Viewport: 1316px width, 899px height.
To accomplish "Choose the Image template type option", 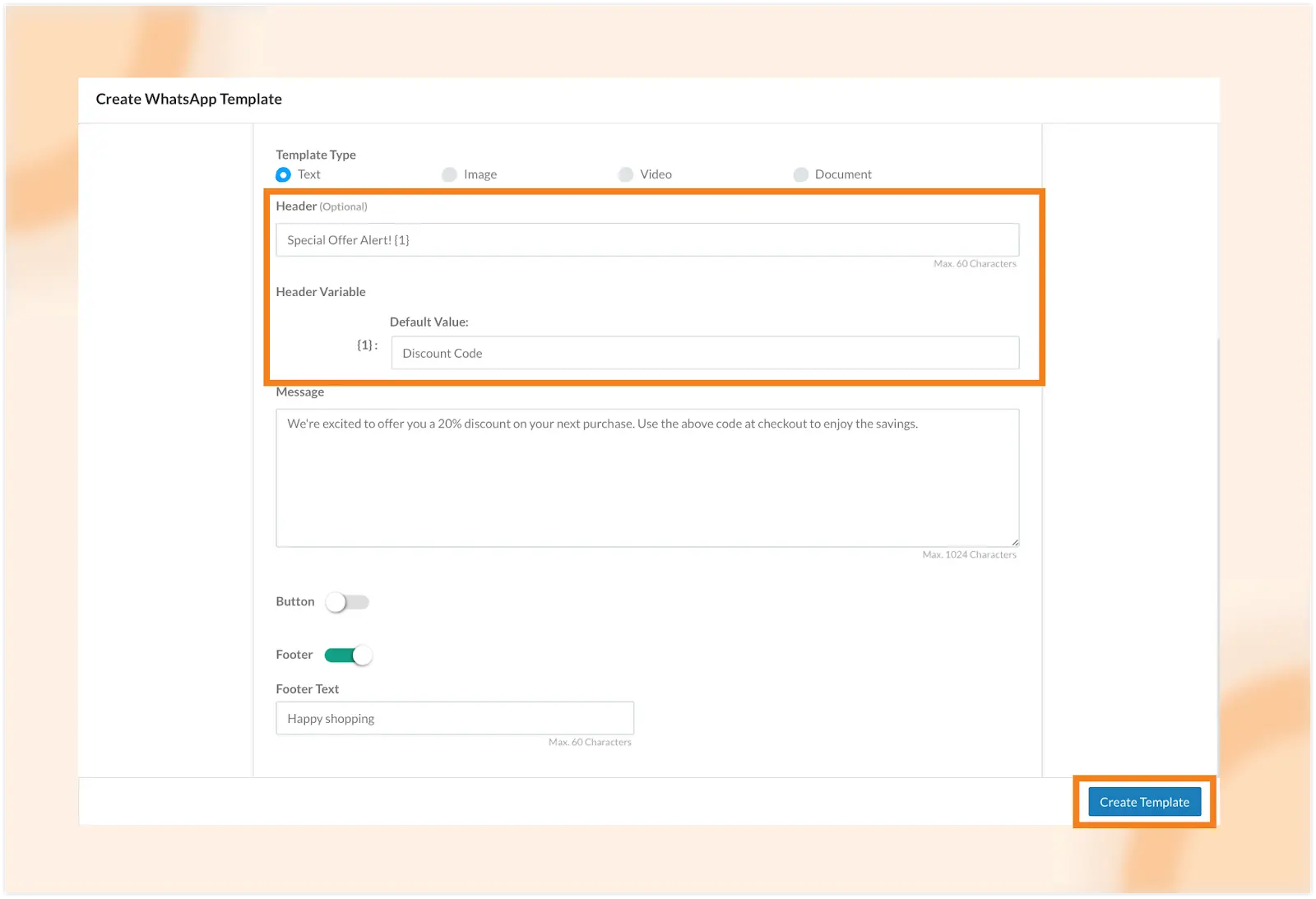I will tap(449, 174).
